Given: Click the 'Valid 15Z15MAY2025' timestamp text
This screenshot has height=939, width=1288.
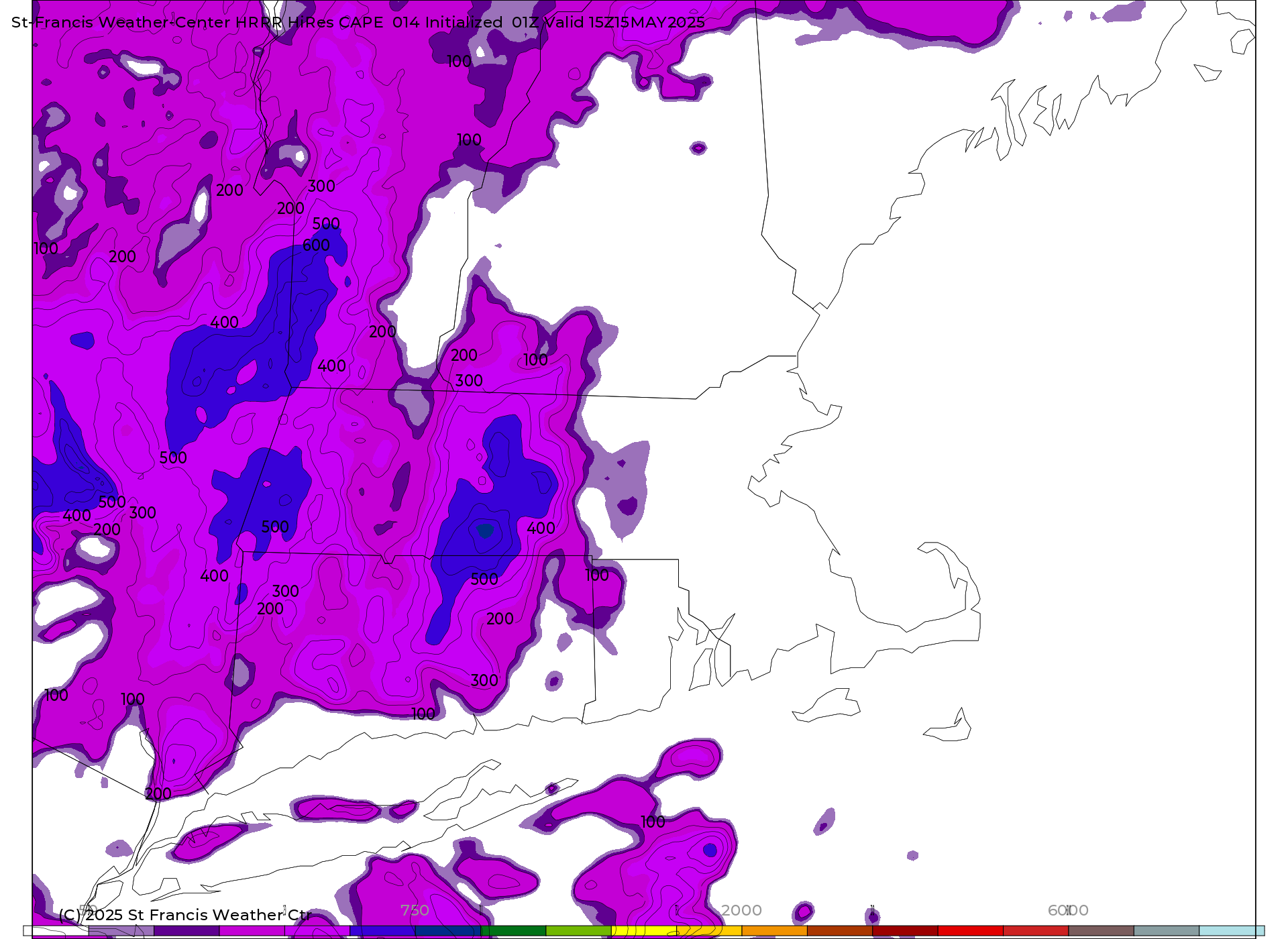Looking at the screenshot, I should click(624, 22).
